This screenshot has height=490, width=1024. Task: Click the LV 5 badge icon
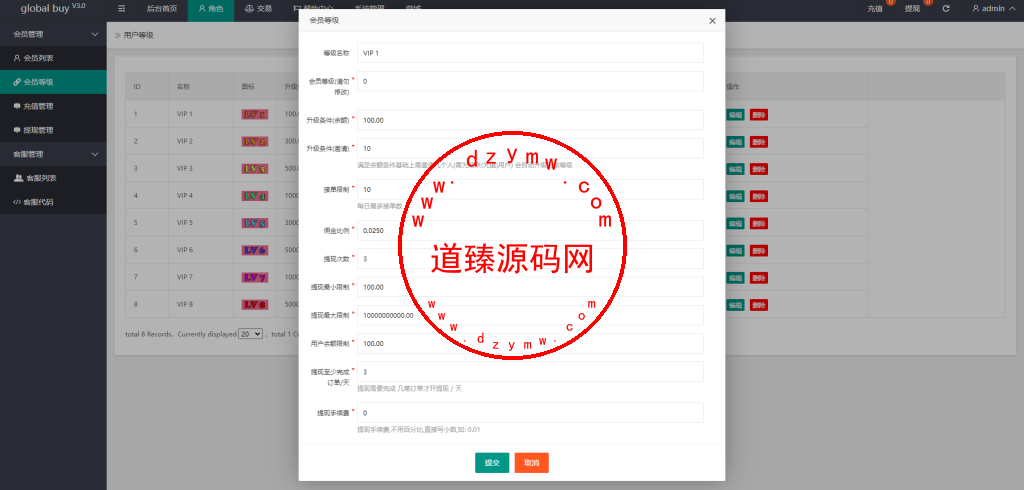coord(255,223)
